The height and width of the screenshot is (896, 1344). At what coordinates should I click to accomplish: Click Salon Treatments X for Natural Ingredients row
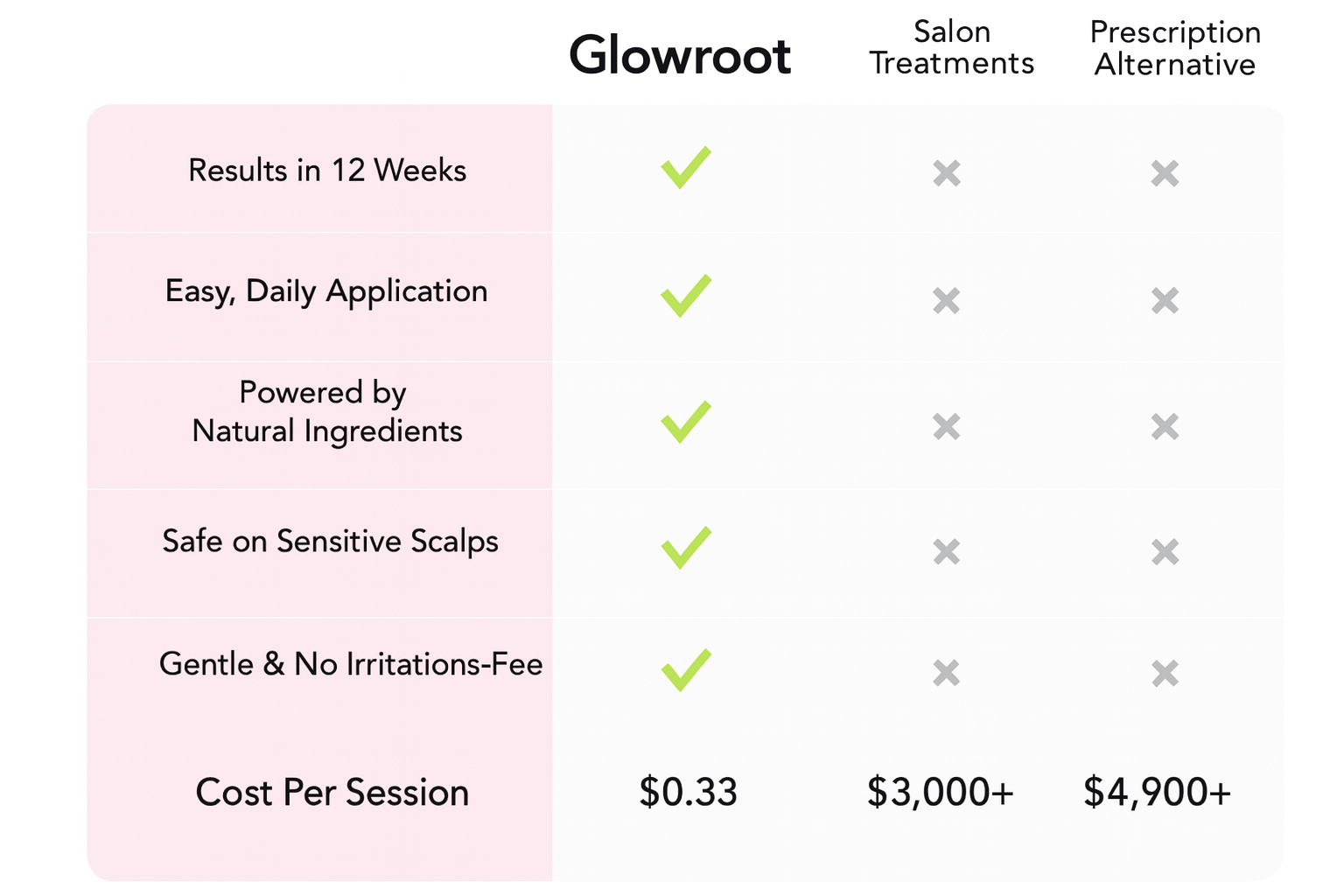click(x=947, y=427)
